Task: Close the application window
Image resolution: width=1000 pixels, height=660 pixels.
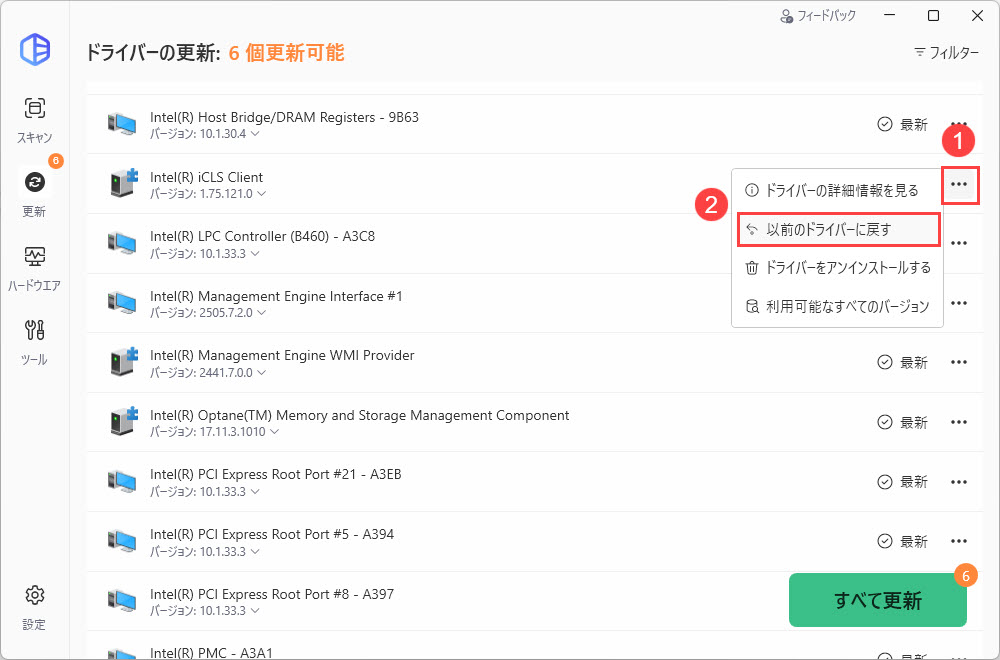Action: click(977, 16)
